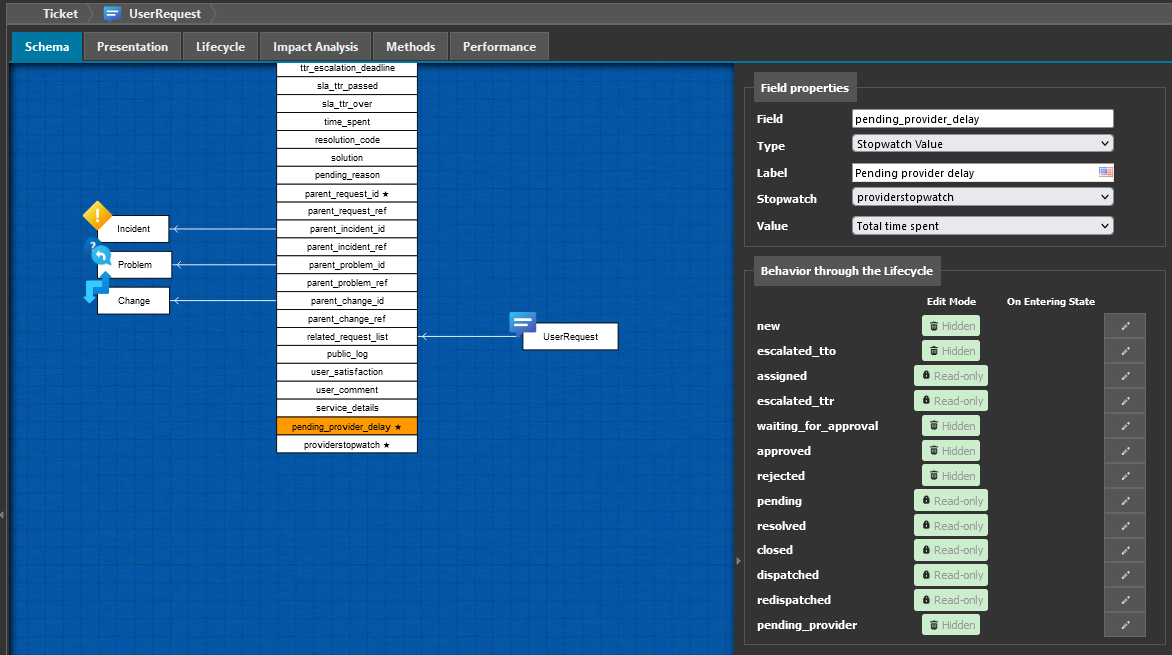
Task: Select the providerstopwatch field in schema
Action: point(346,444)
